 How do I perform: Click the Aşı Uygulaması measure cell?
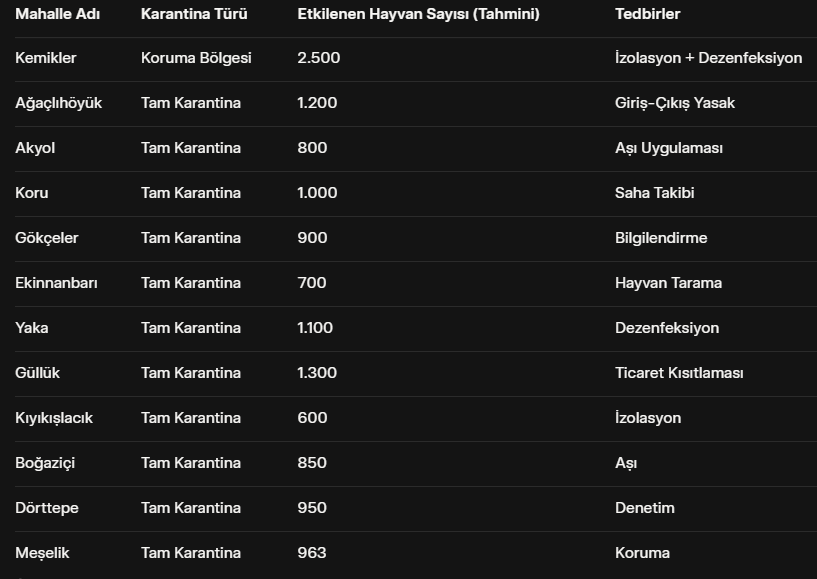pyautogui.click(x=669, y=148)
